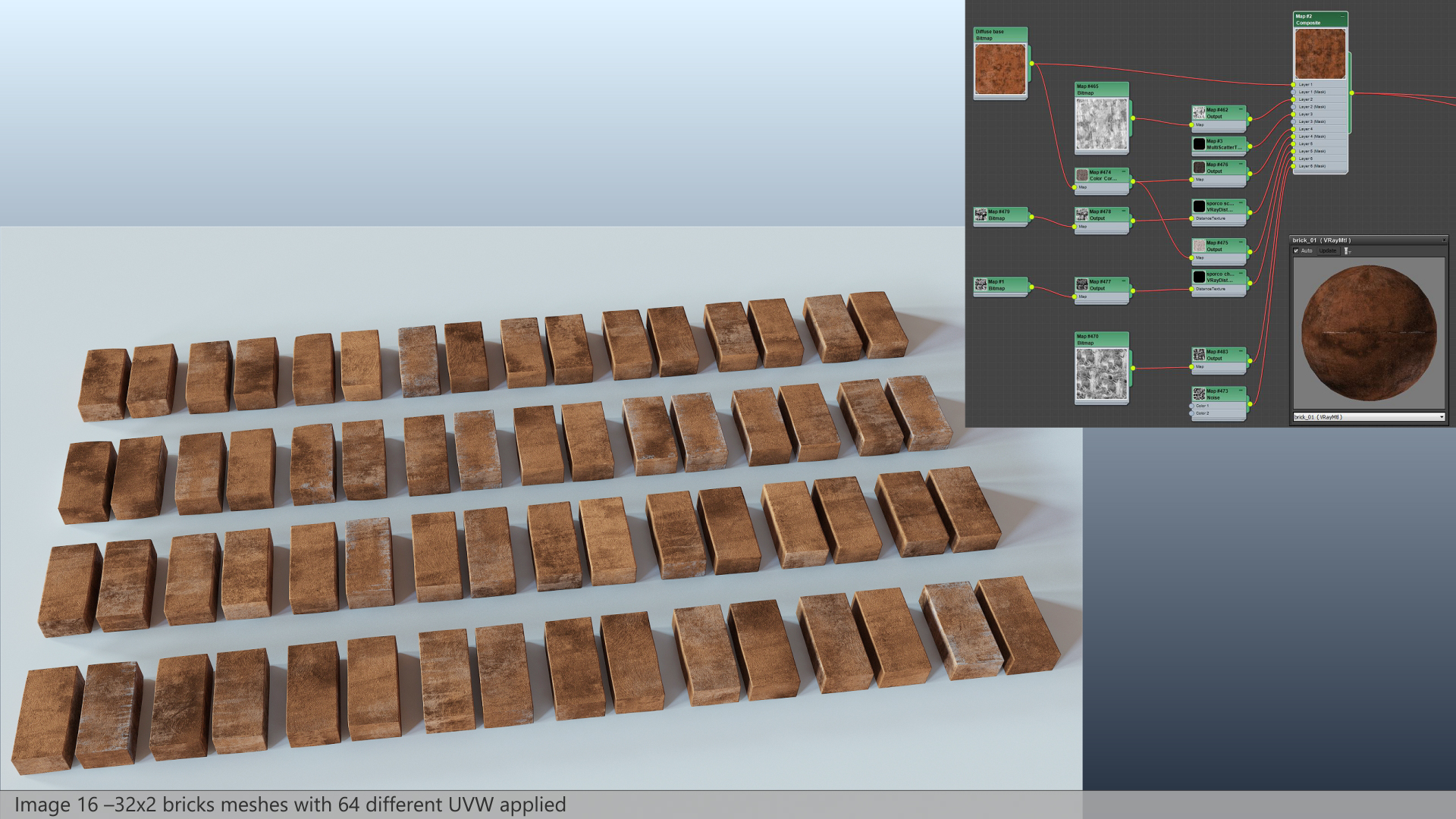Close the brick_01 material preview panel
Screen dimensions: 1456x819
[x=1445, y=240]
